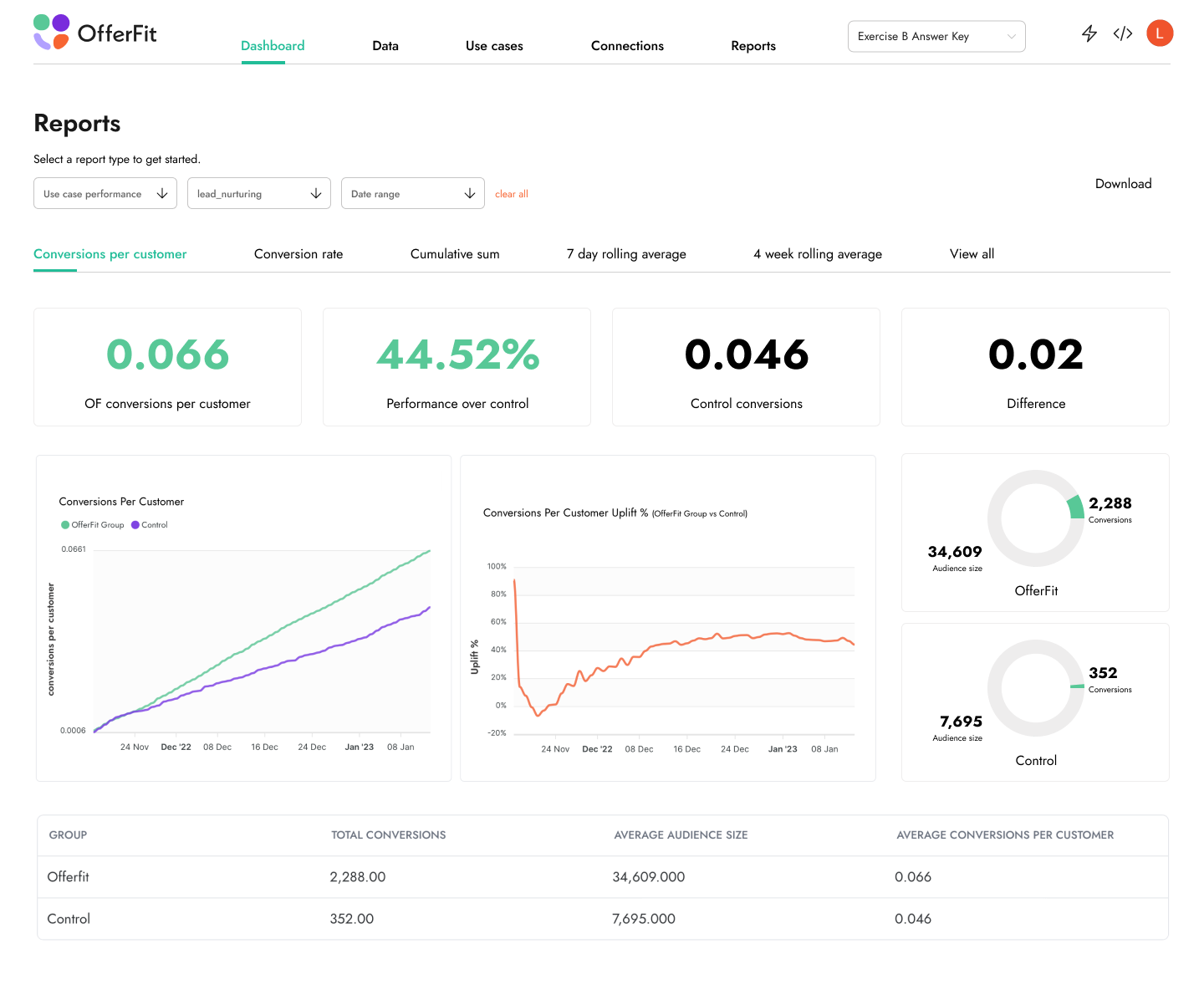The height and width of the screenshot is (1005, 1204).
Task: Click Conversions Per Customer Uplift % title
Action: [615, 513]
